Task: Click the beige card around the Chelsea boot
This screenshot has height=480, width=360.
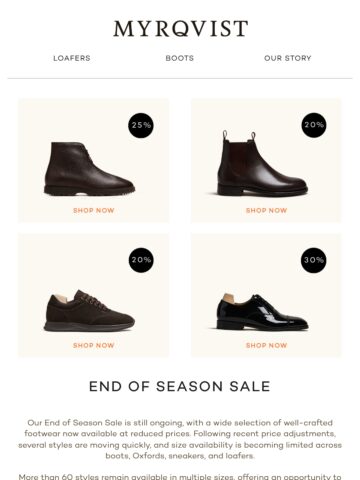Action: coord(266,160)
